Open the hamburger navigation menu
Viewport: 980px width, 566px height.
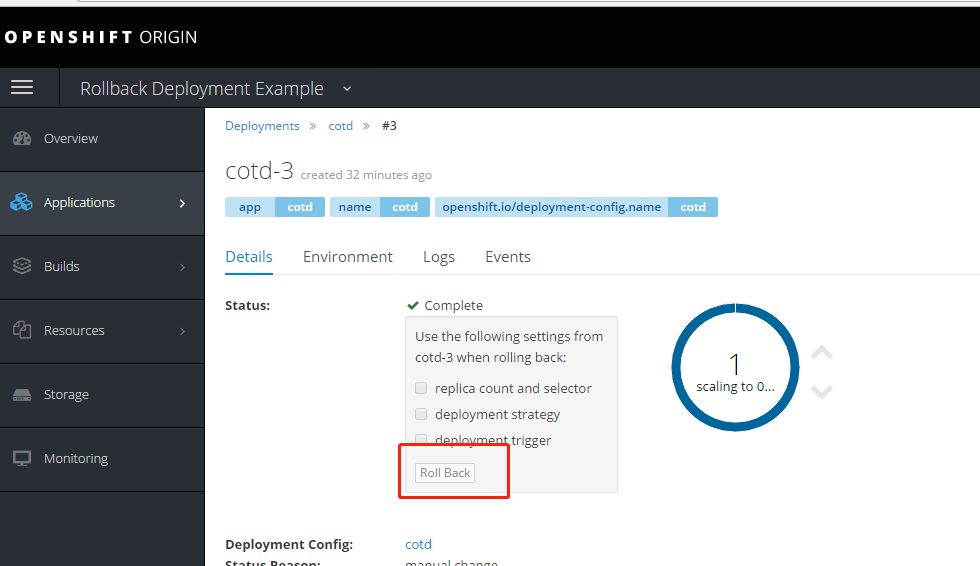[x=22, y=88]
